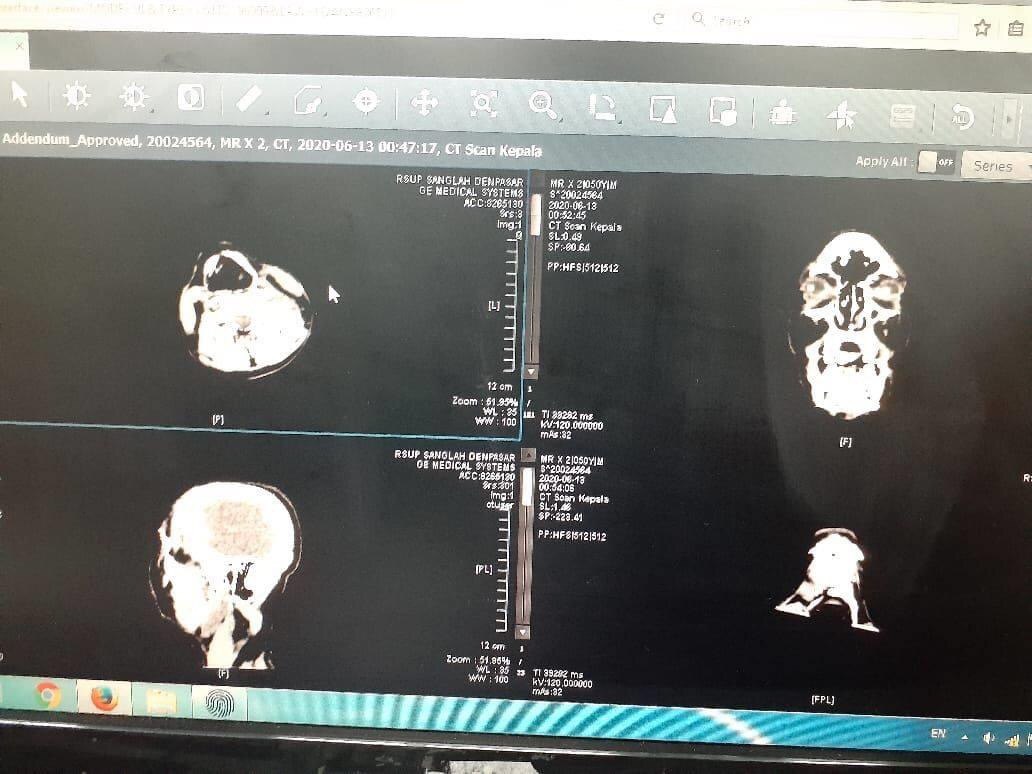Bookmark page with star icon
The width and height of the screenshot is (1032, 774).
(x=982, y=28)
